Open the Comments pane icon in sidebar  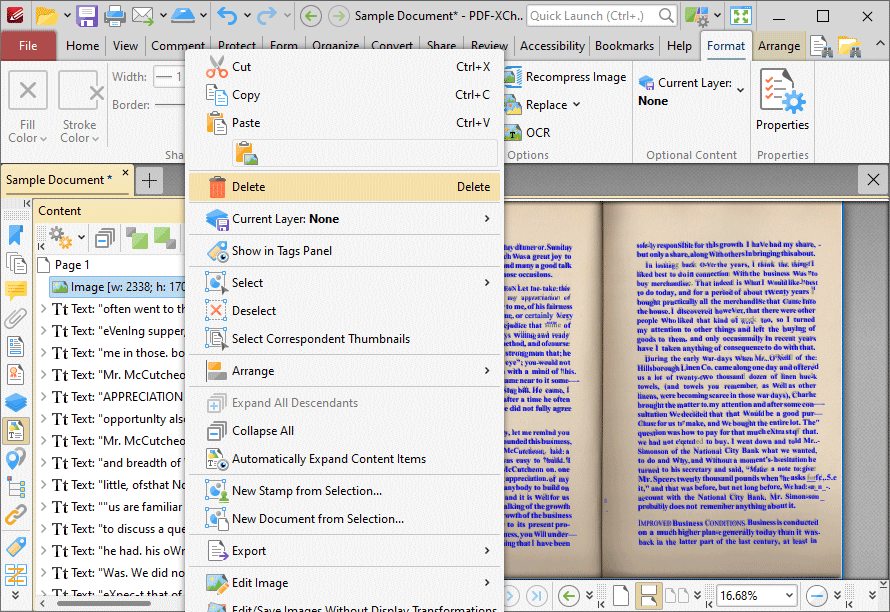coord(15,290)
